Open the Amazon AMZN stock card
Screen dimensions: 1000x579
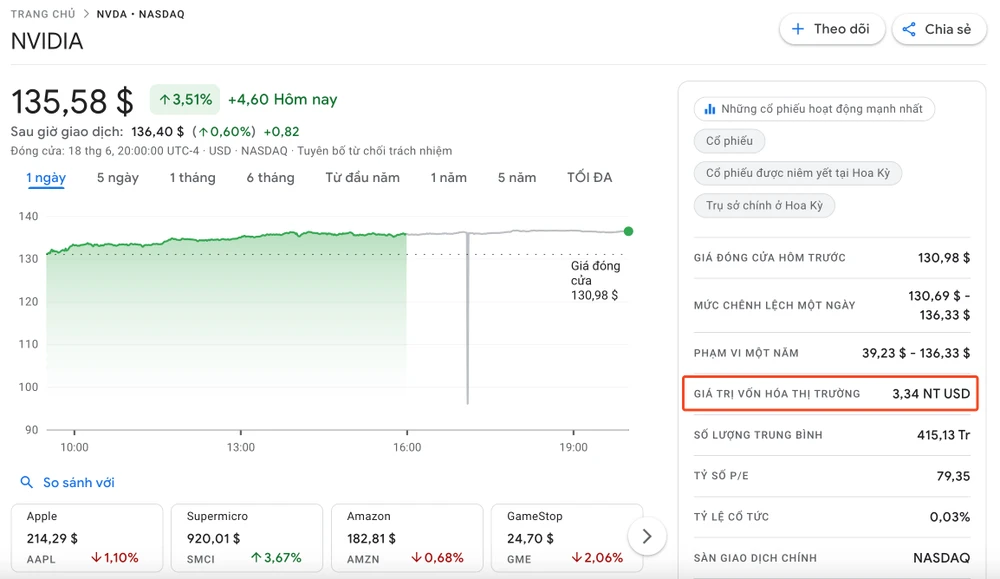[407, 537]
